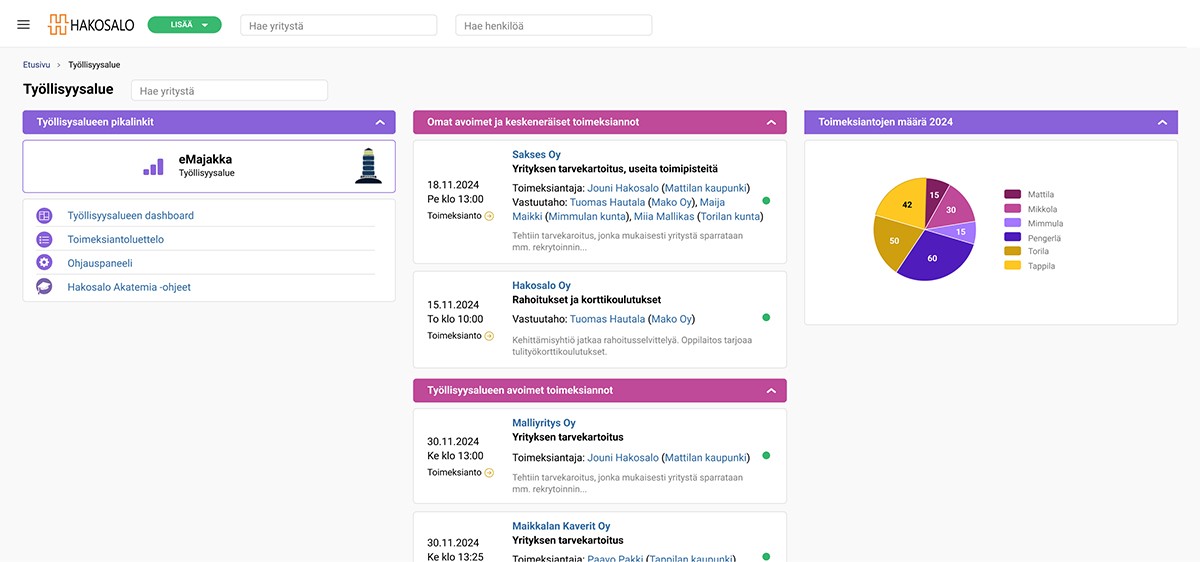Viewport: 1200px width, 562px height.
Task: Click Toimeksianto arrow icon for Malliyritys Oy
Action: pyautogui.click(x=489, y=471)
